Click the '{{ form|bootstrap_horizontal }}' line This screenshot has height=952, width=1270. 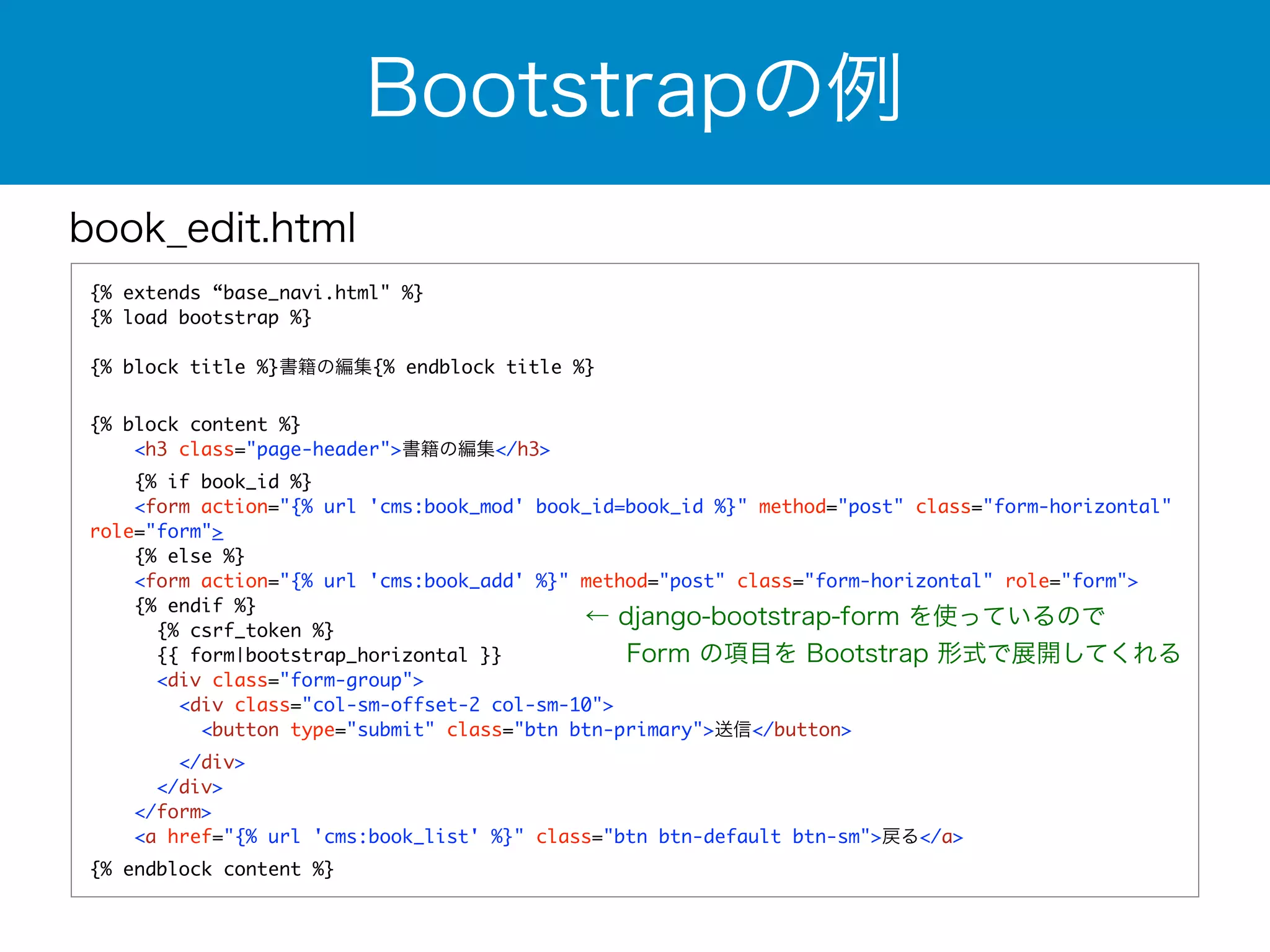pyautogui.click(x=329, y=655)
